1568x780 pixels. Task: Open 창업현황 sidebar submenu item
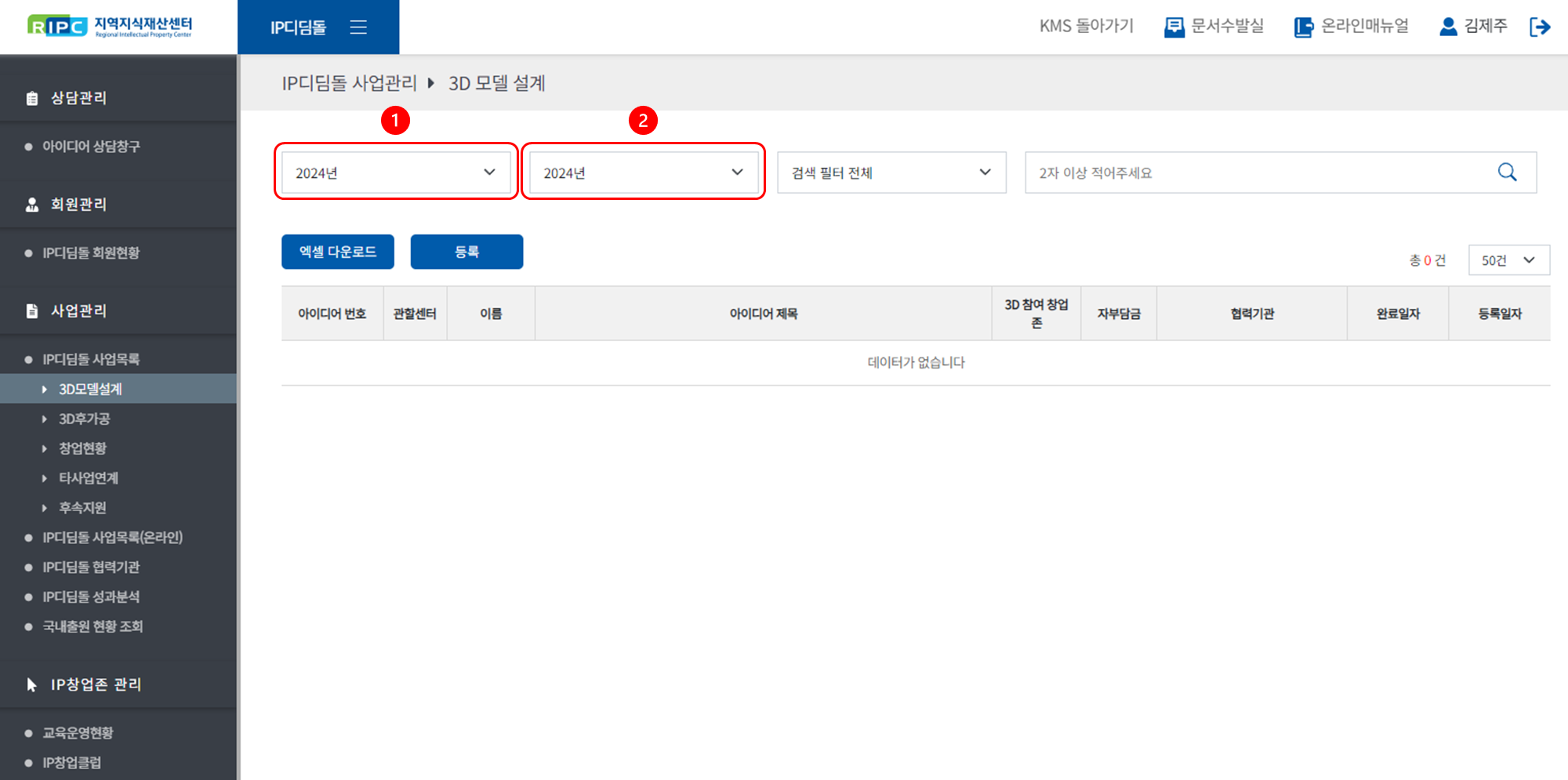pyautogui.click(x=82, y=448)
